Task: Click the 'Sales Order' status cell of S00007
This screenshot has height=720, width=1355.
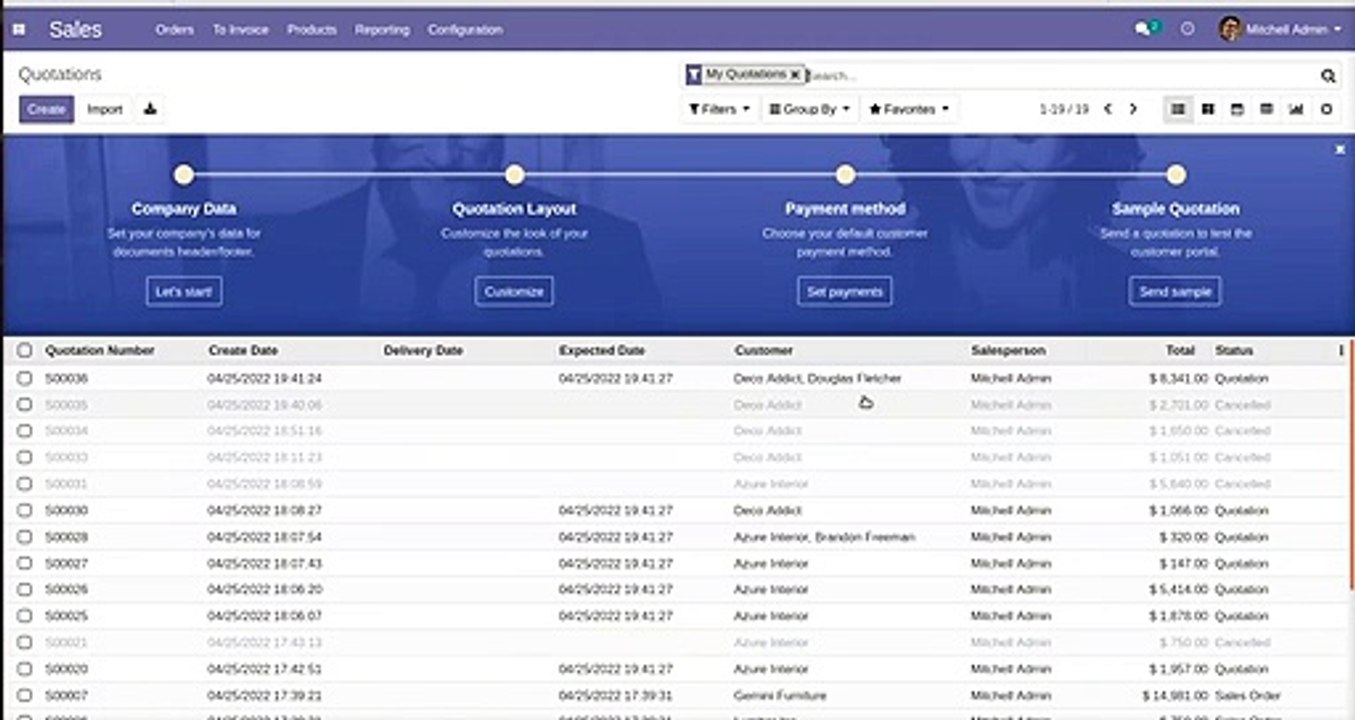Action: pos(1247,695)
